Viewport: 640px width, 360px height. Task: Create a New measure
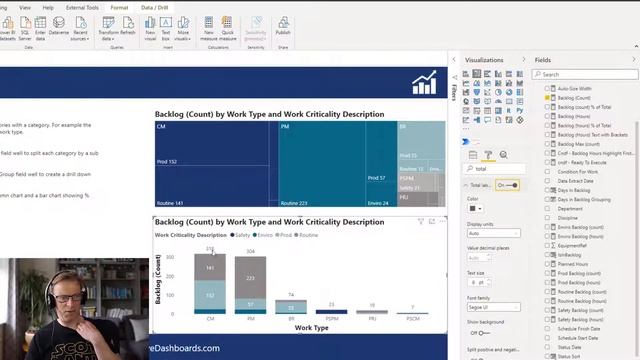point(209,29)
